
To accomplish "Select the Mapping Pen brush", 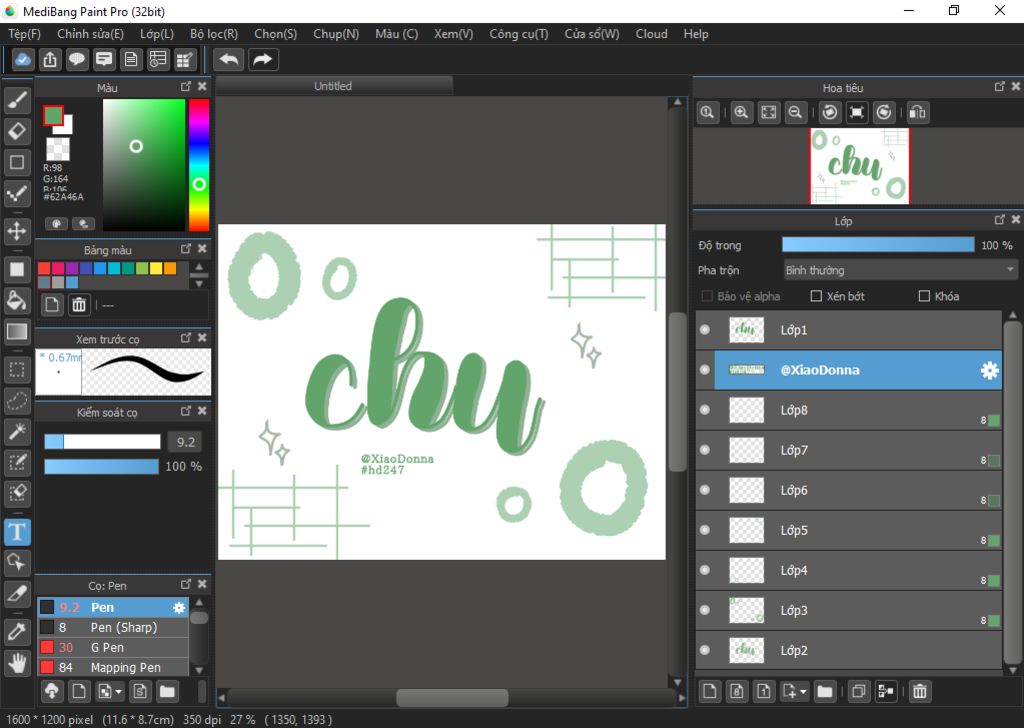I will tap(113, 667).
